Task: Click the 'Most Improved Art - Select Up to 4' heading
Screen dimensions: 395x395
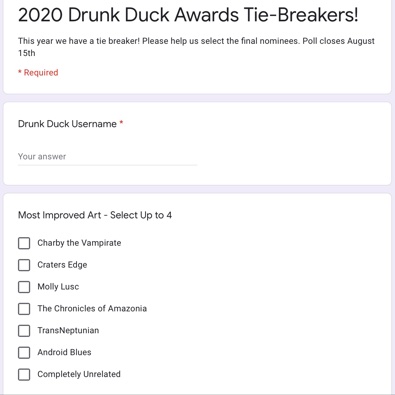Action: (x=95, y=215)
